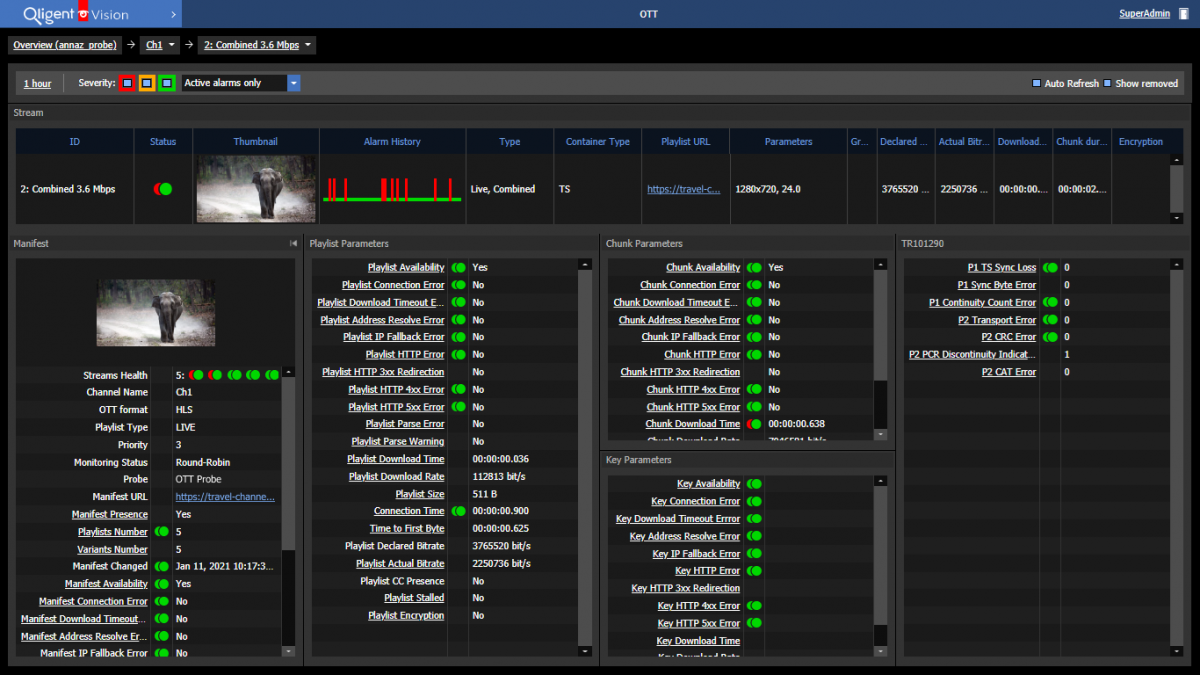This screenshot has width=1200, height=675.
Task: Click the stream status indicator in the Status column
Action: tap(162, 189)
